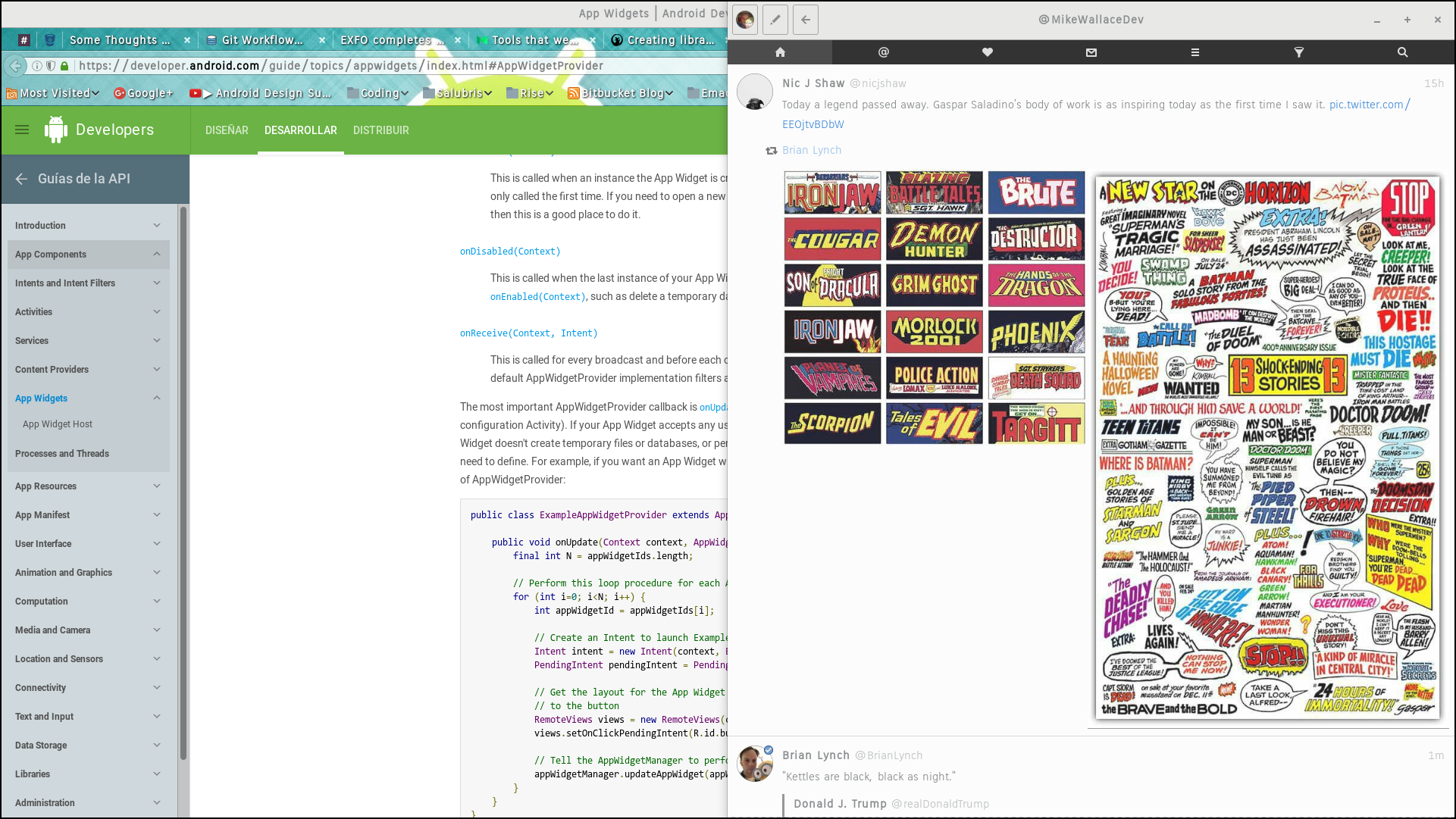Collapse the App Components section
Viewport: 1456px width, 819px height.
[x=157, y=254]
